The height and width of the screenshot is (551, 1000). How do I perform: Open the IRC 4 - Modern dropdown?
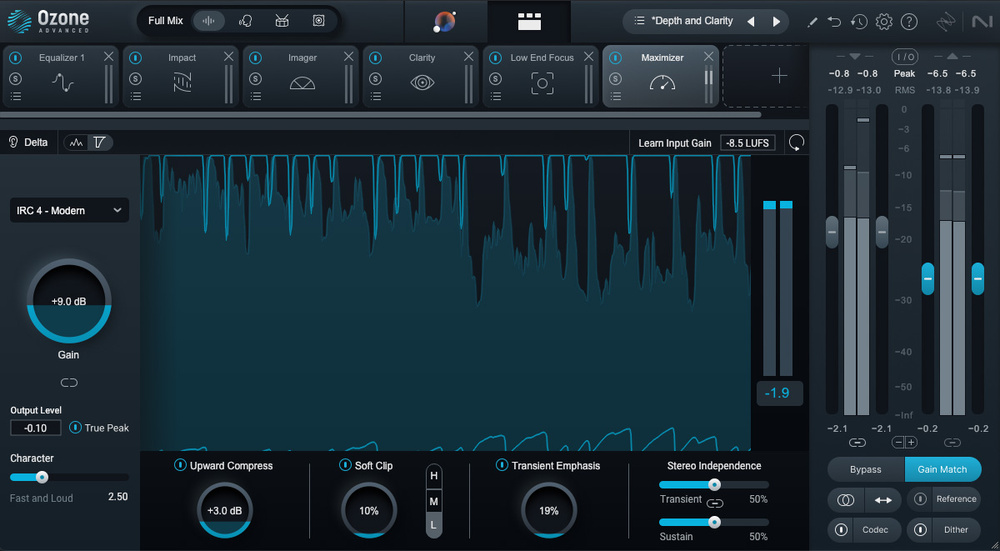point(69,211)
